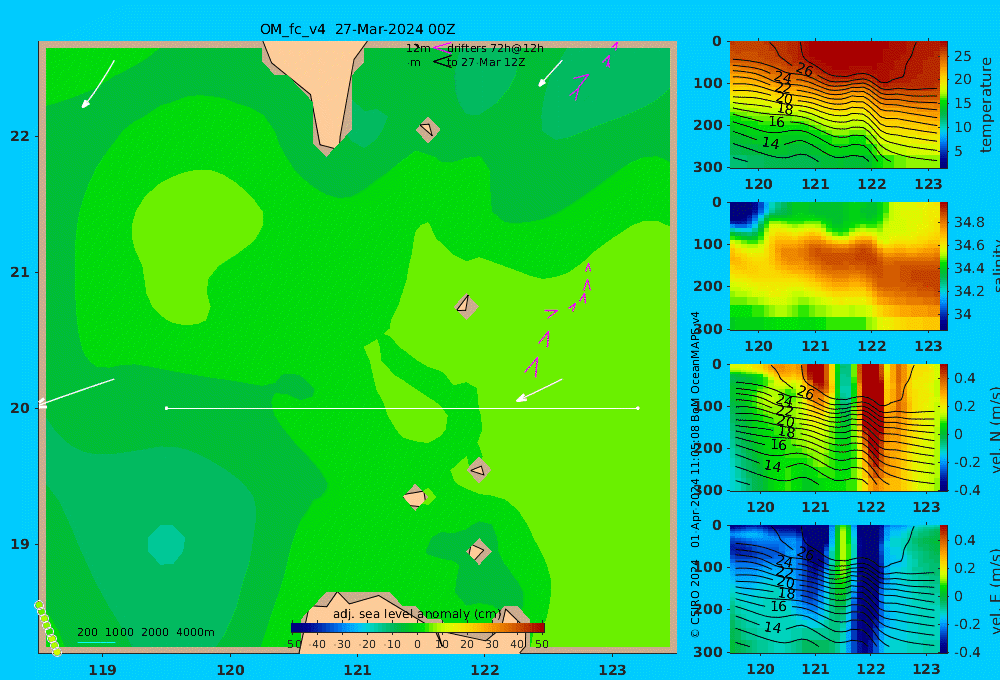1000x680 pixels.
Task: Click the lowest magenta drifter arrow near 20.3N
Action: point(533,367)
